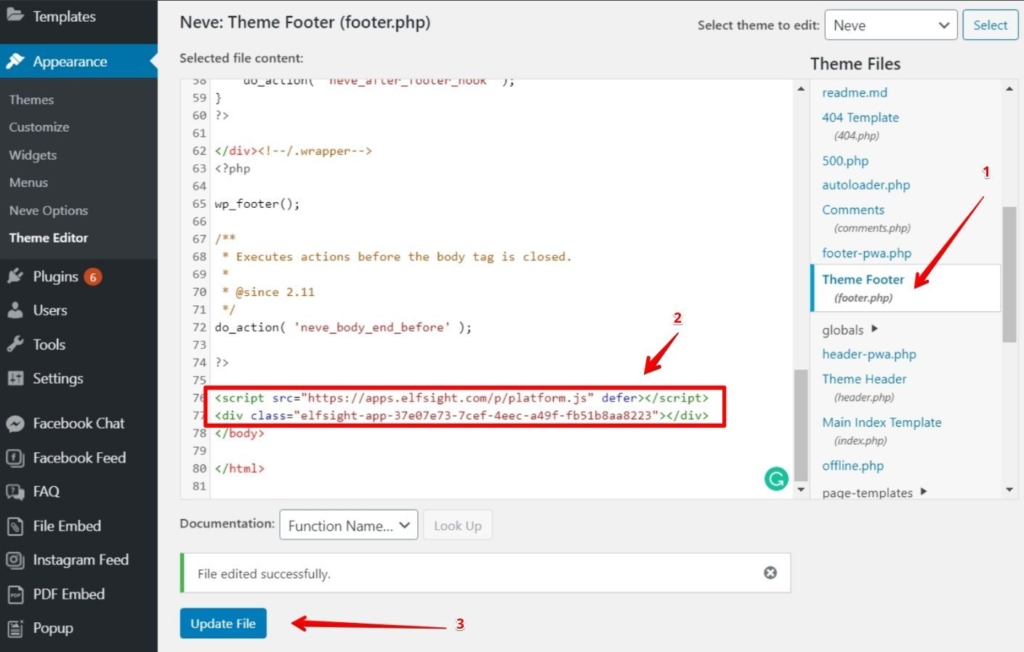Click the Users icon in sidebar
This screenshot has height=652, width=1024.
15,311
